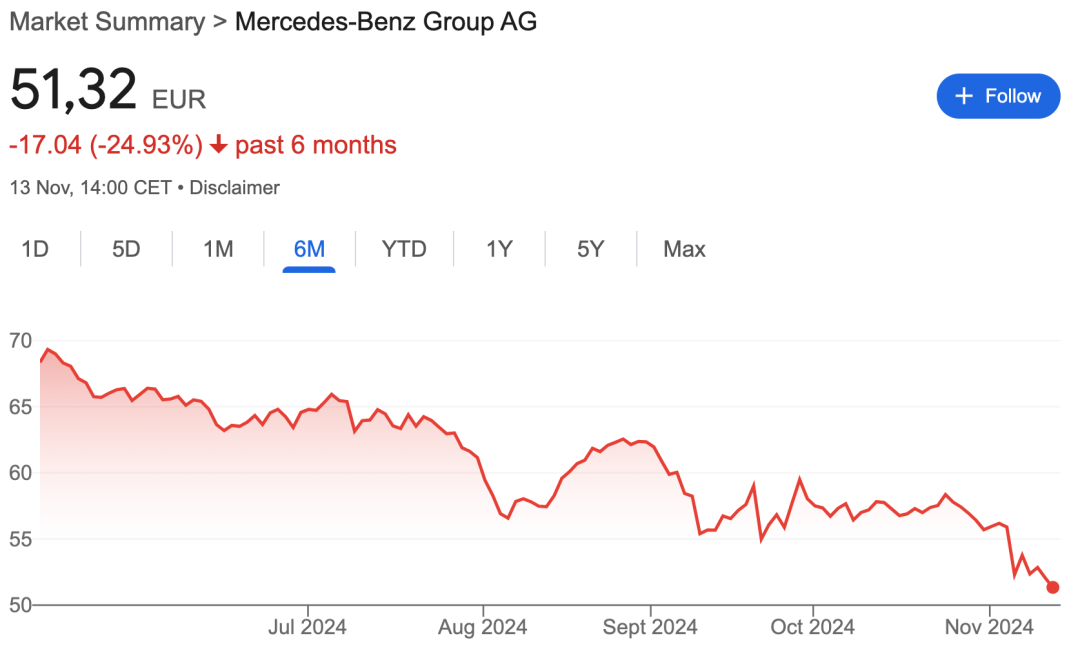Select the 1D time range tab
Image resolution: width=1080 pixels, height=649 pixels.
point(35,249)
